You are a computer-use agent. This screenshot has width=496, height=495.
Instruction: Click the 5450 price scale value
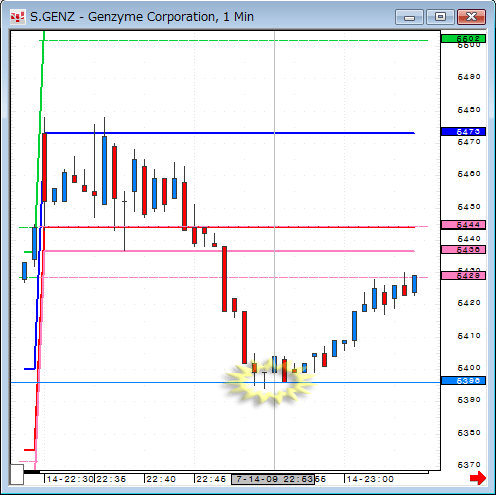point(469,207)
